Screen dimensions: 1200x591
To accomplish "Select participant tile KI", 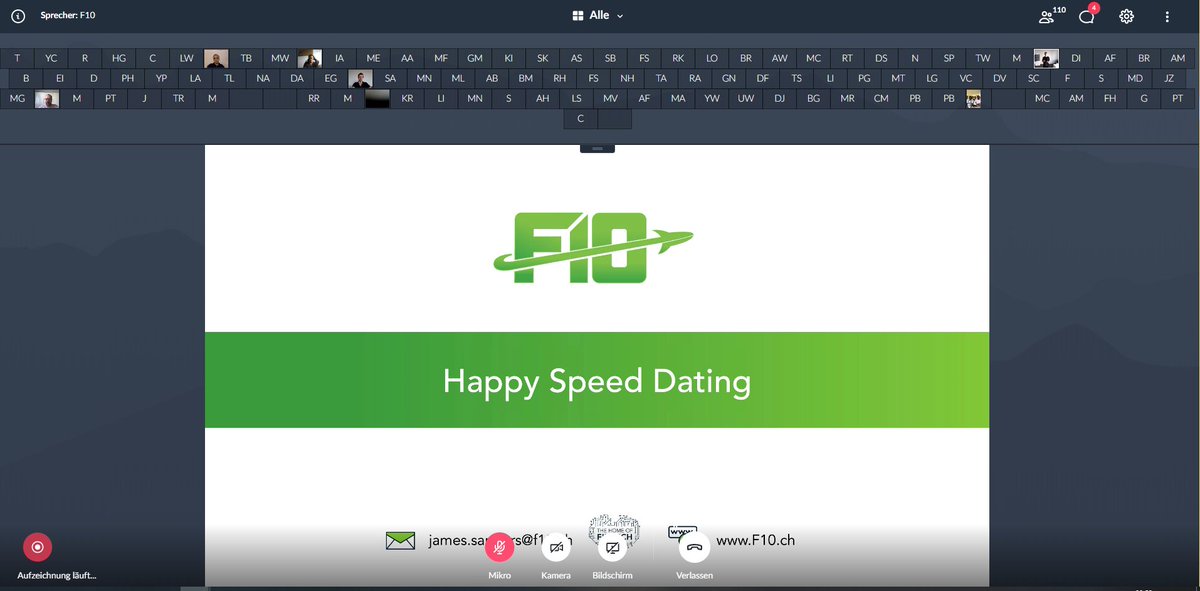I will (509, 58).
